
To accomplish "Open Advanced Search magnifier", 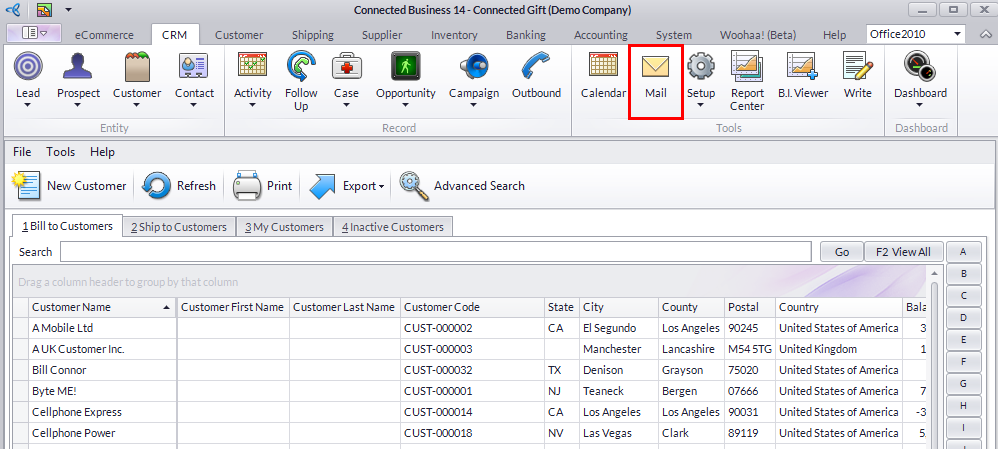I will pyautogui.click(x=412, y=185).
